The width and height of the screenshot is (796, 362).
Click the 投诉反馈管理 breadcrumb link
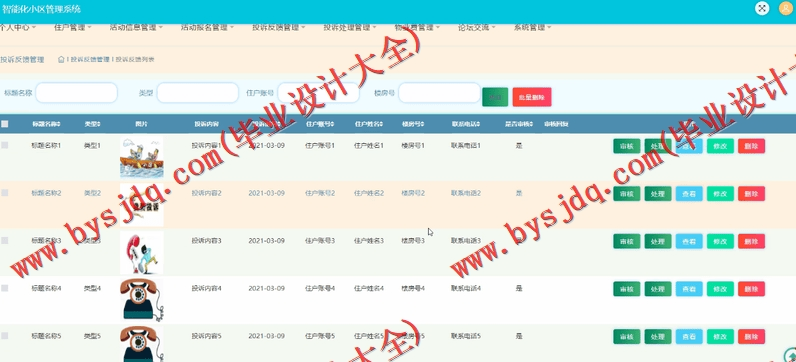pos(90,59)
